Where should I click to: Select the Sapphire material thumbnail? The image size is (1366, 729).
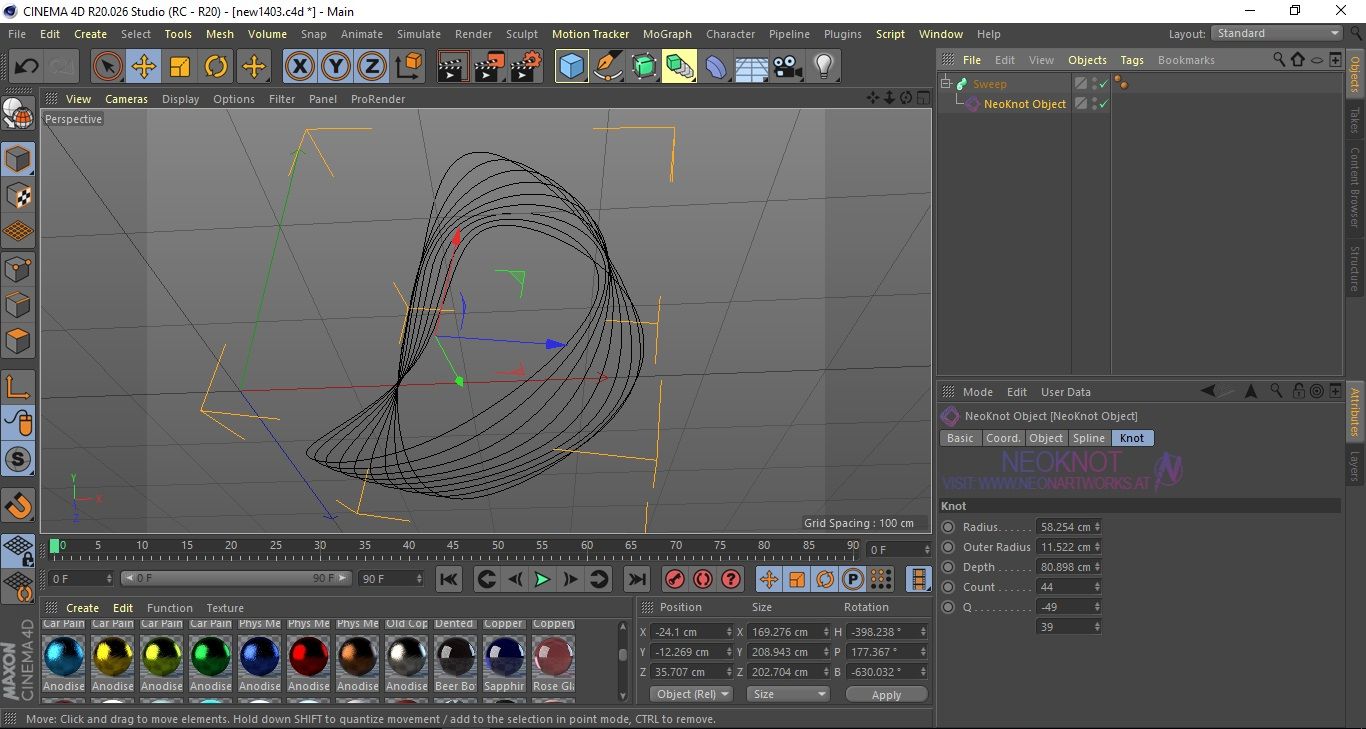pyautogui.click(x=504, y=657)
